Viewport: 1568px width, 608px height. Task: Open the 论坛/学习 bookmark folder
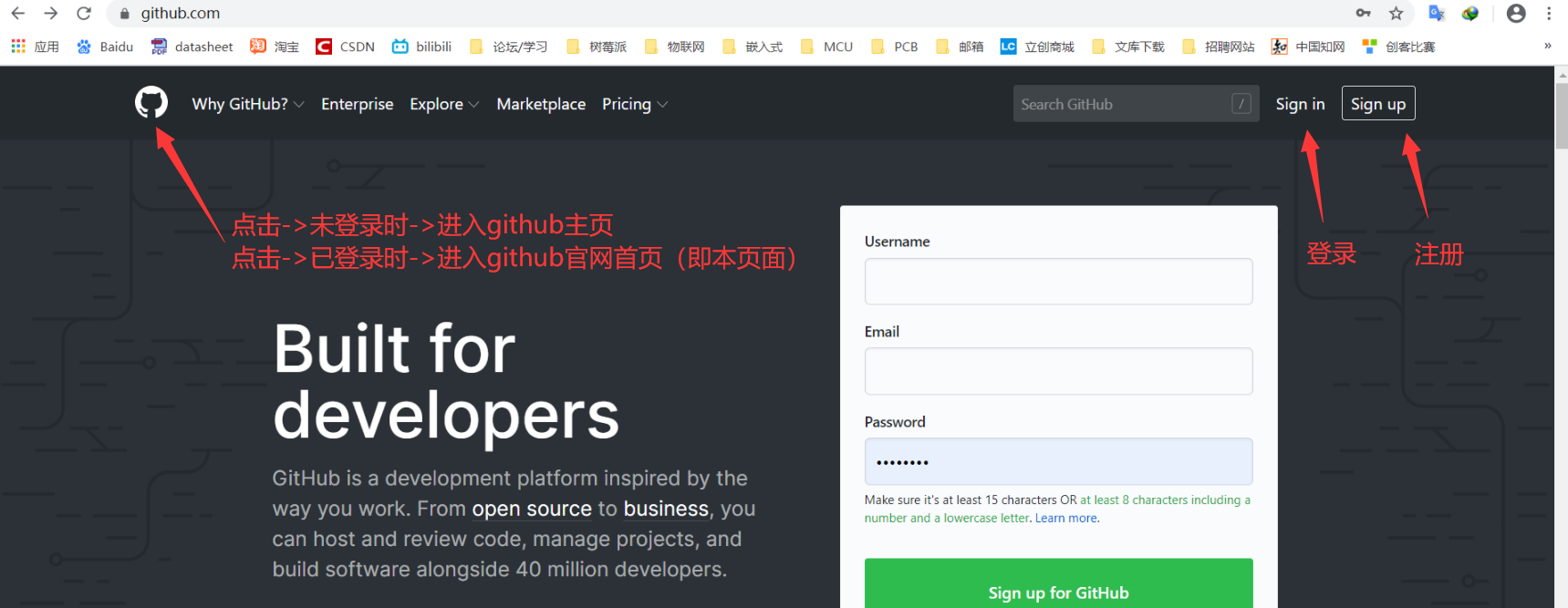pos(508,46)
